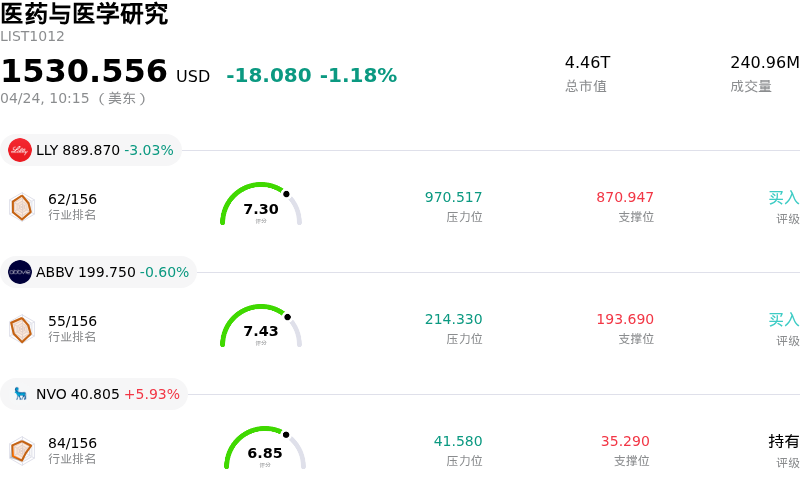Screen dimensions: 800x488
Task: Open the LLY 889.870 stock chip
Action: click(x=91, y=150)
